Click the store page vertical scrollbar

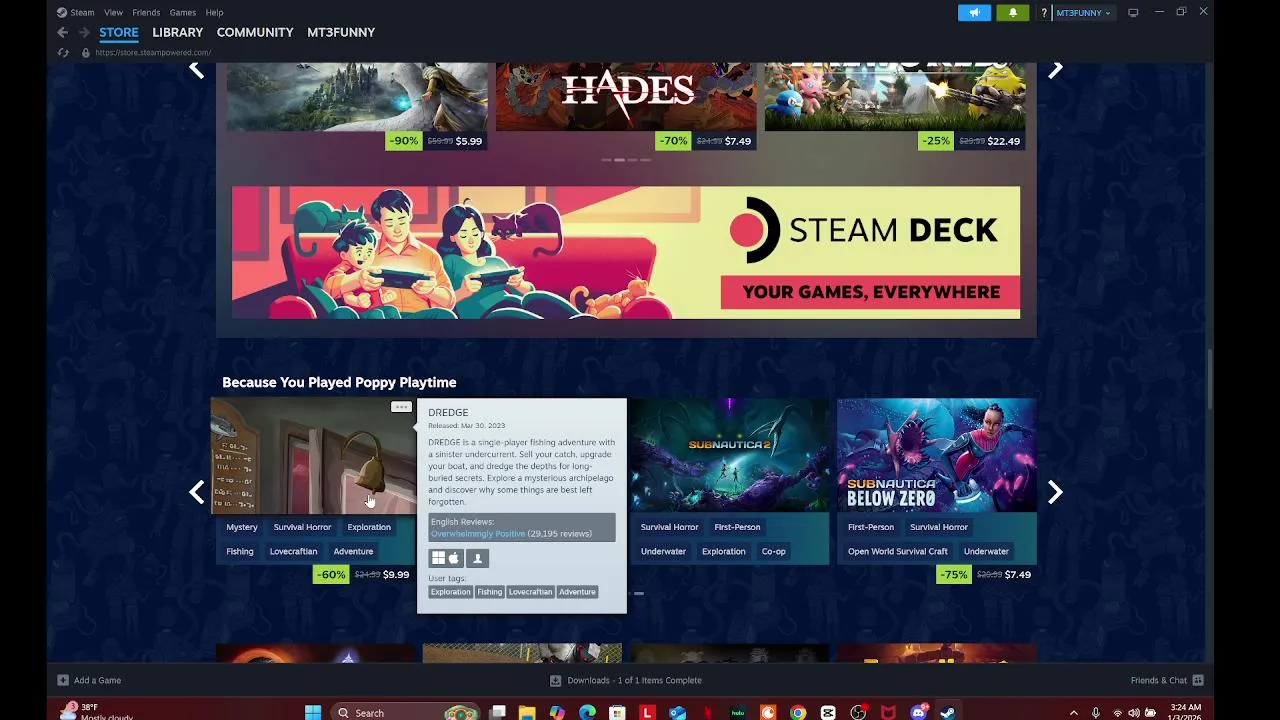click(x=1209, y=379)
